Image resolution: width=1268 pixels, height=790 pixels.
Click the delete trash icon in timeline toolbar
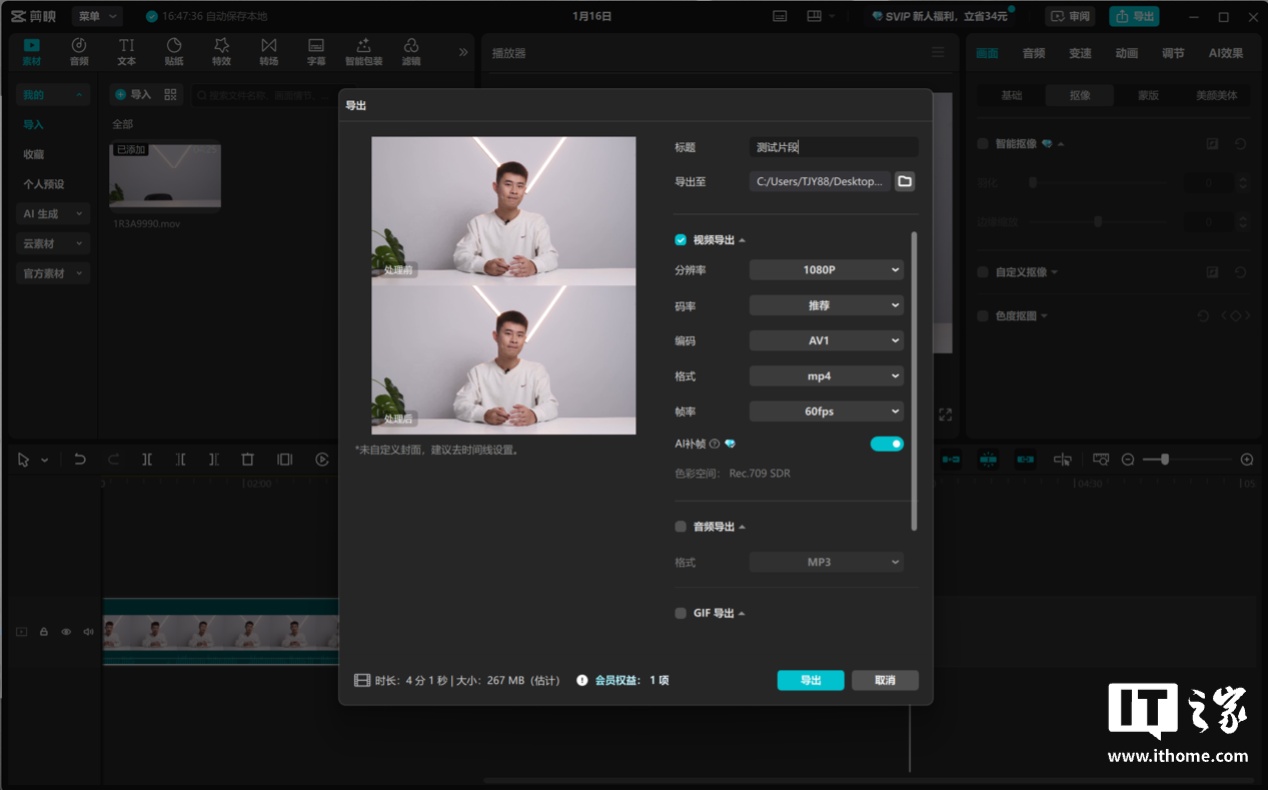[247, 459]
